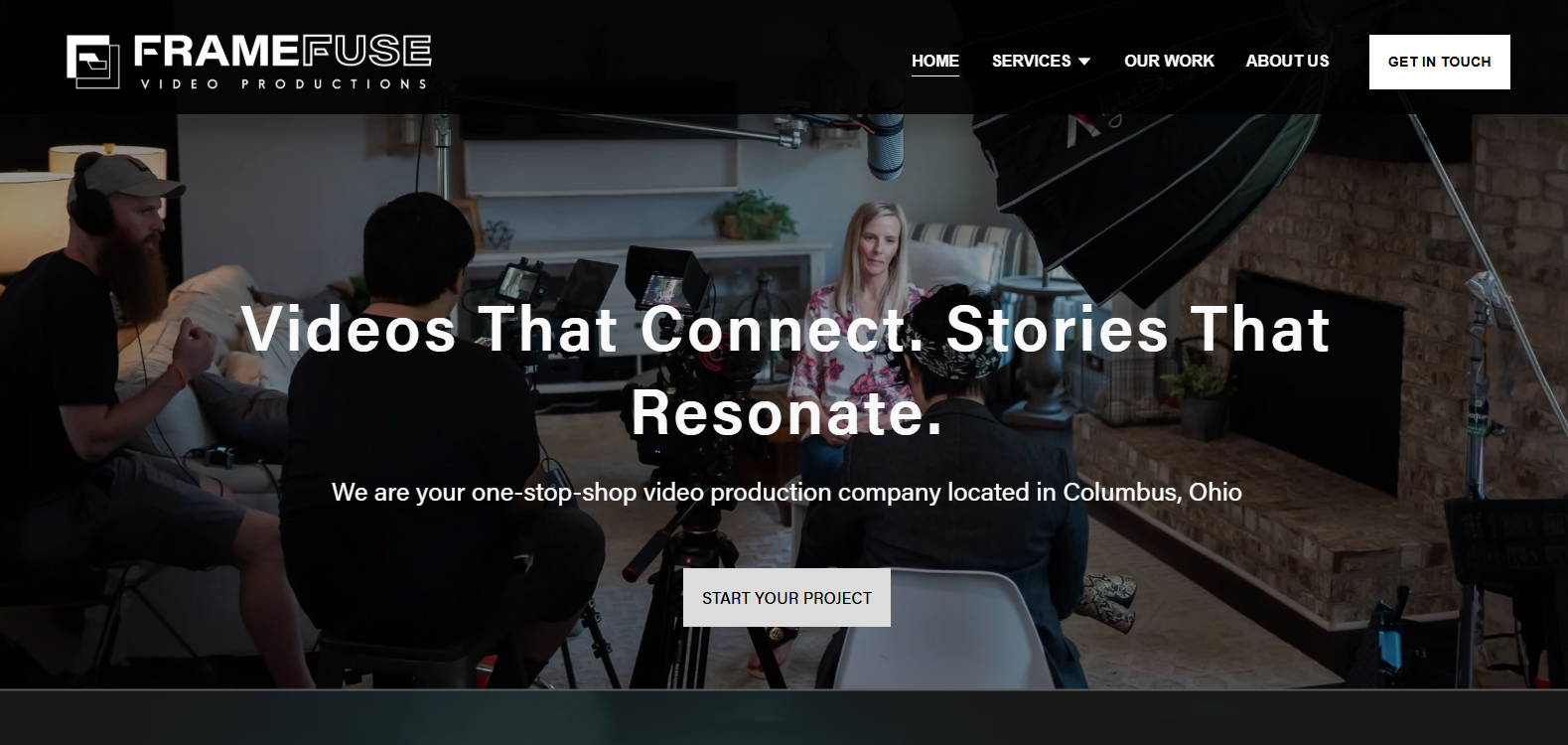Viewport: 1568px width, 745px height.
Task: Click the camera monitor screen
Action: pyautogui.click(x=663, y=288)
